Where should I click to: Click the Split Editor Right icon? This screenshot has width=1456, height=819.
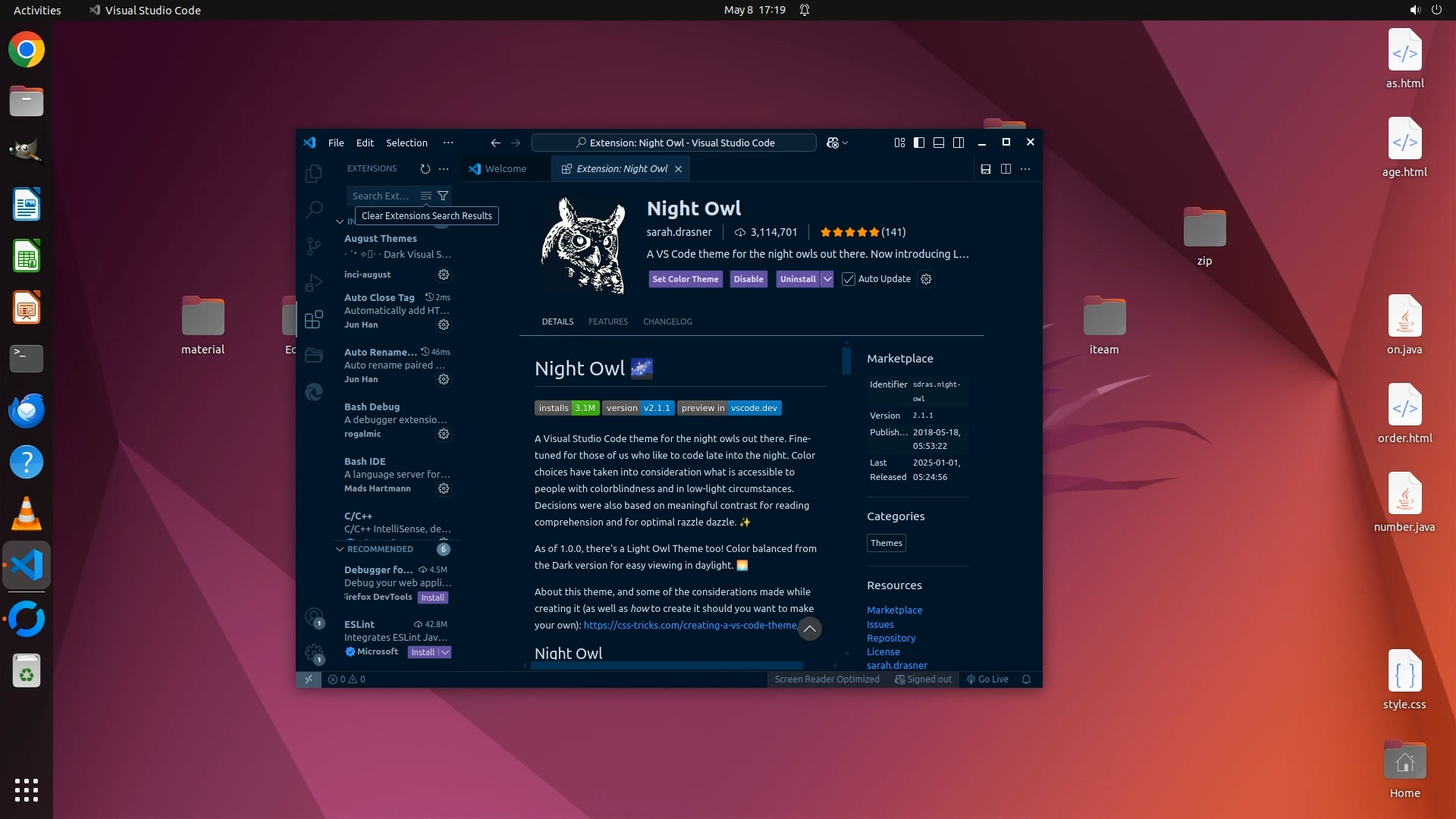(x=1006, y=169)
